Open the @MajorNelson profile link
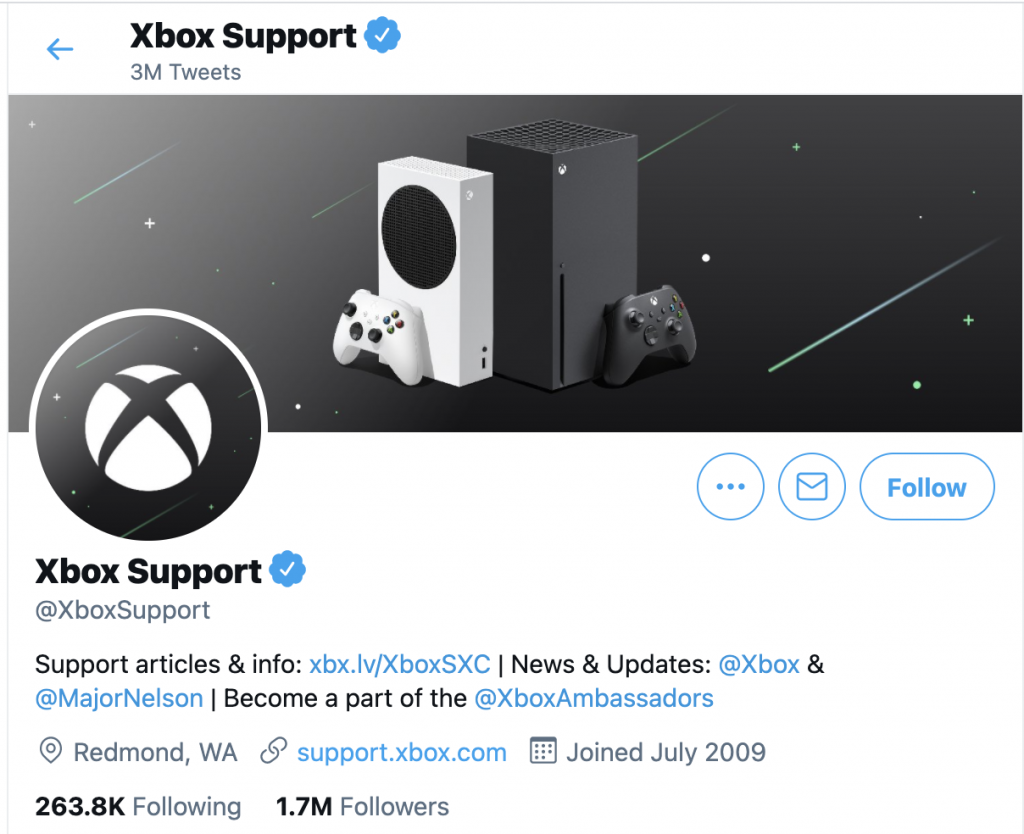The width and height of the screenshot is (1024, 834). (119, 698)
